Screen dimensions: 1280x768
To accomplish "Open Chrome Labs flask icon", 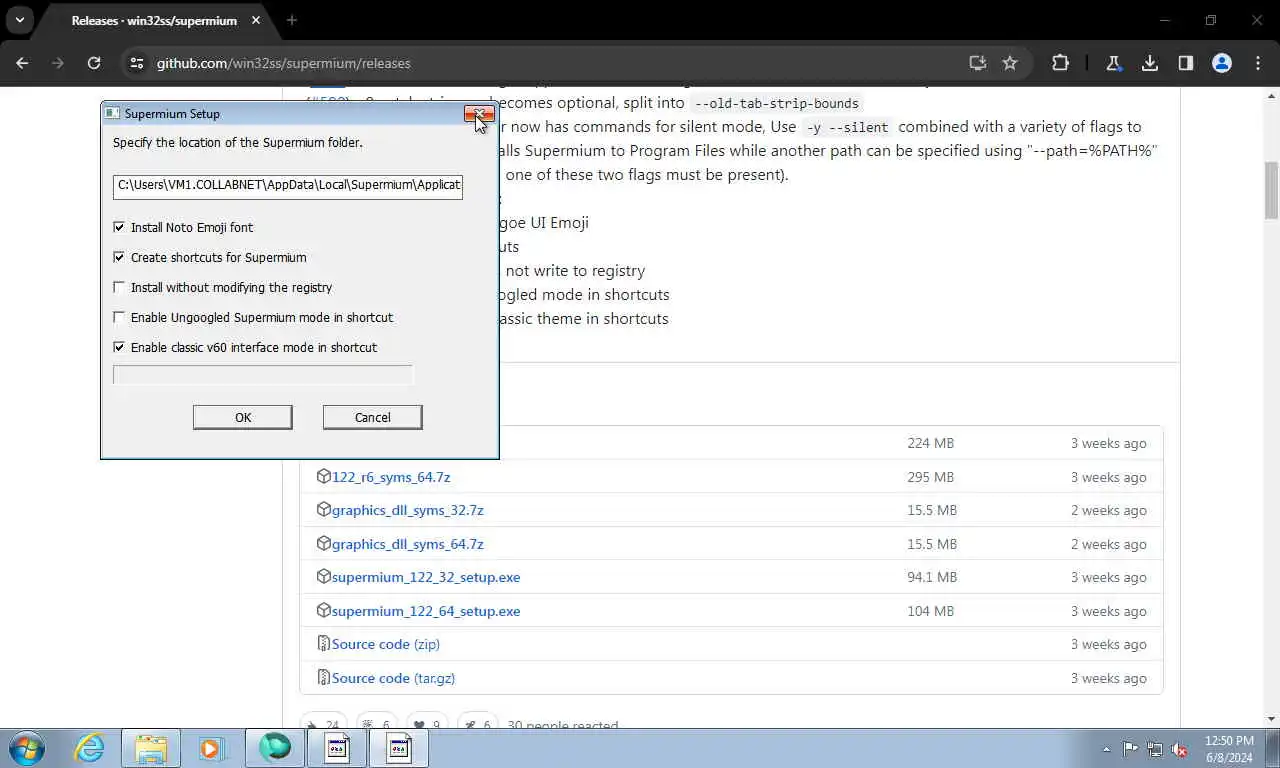I will click(x=1113, y=63).
